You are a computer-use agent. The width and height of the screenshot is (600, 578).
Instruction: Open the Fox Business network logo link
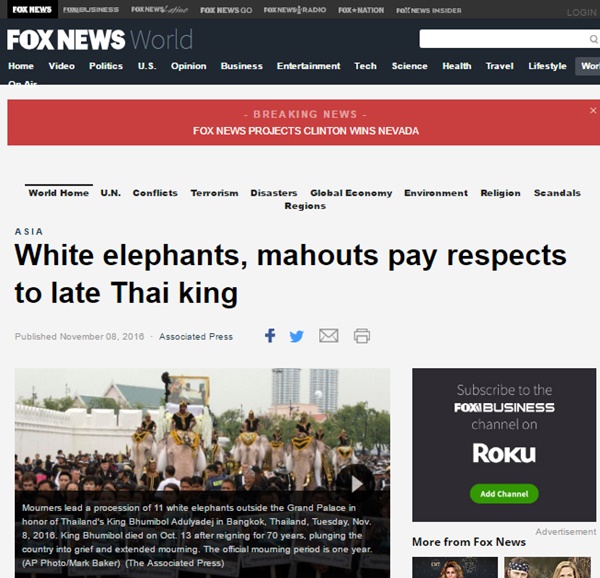(x=91, y=10)
